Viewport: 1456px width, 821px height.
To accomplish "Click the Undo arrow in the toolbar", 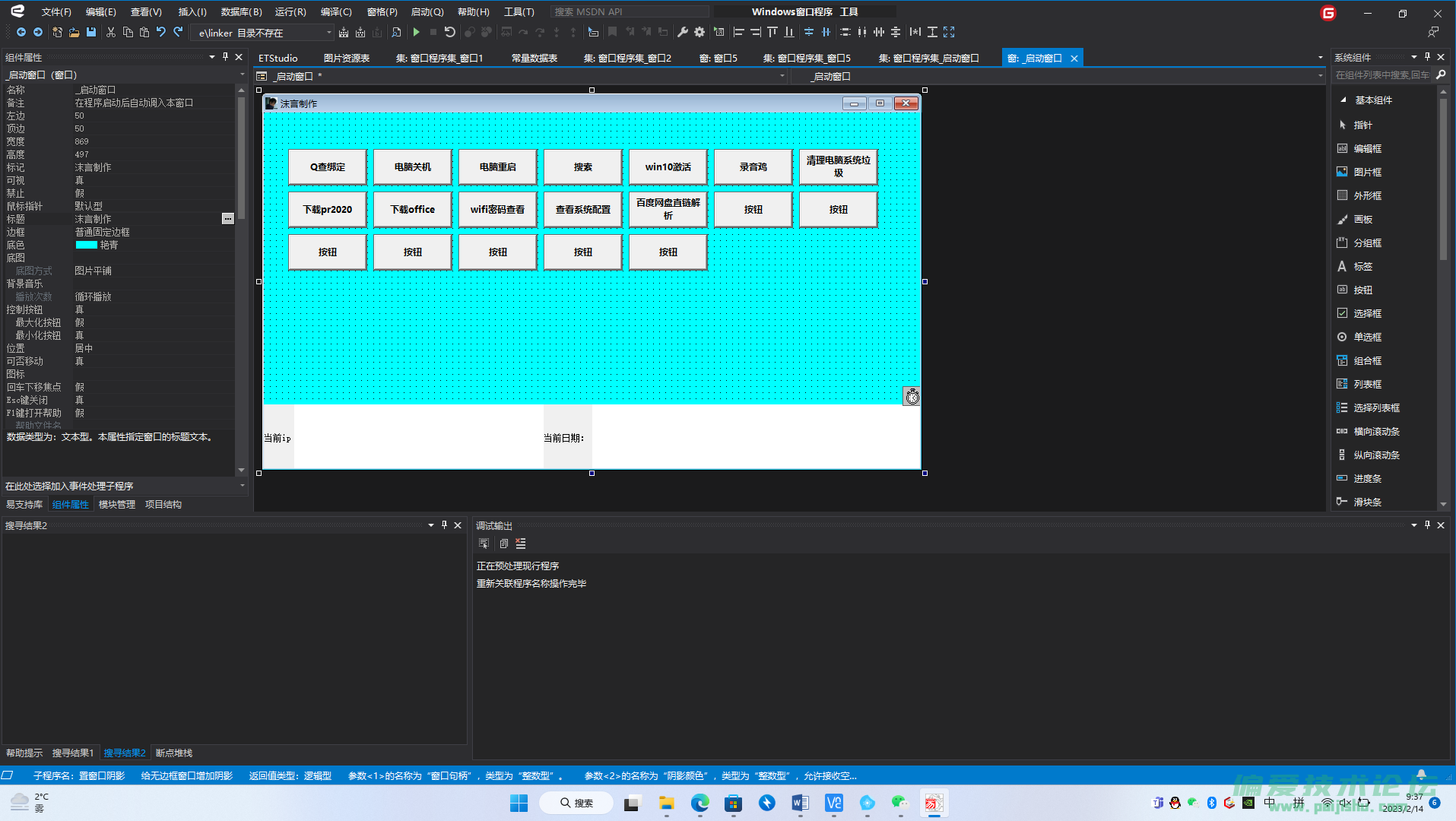I will 161,32.
